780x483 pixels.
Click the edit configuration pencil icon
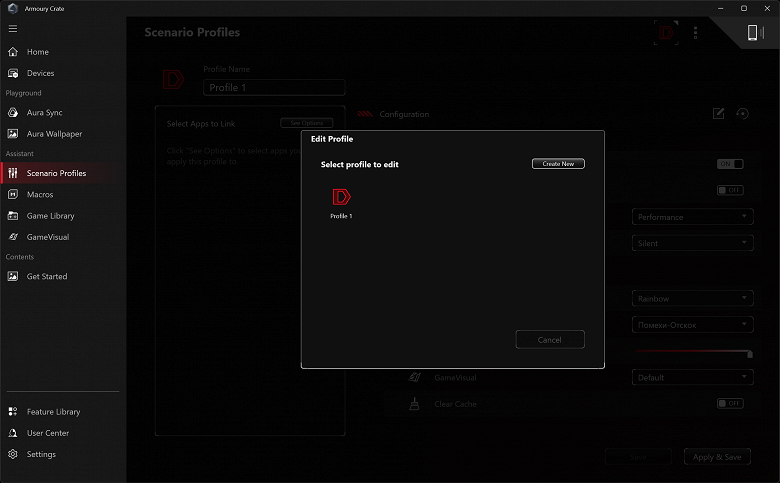(718, 114)
